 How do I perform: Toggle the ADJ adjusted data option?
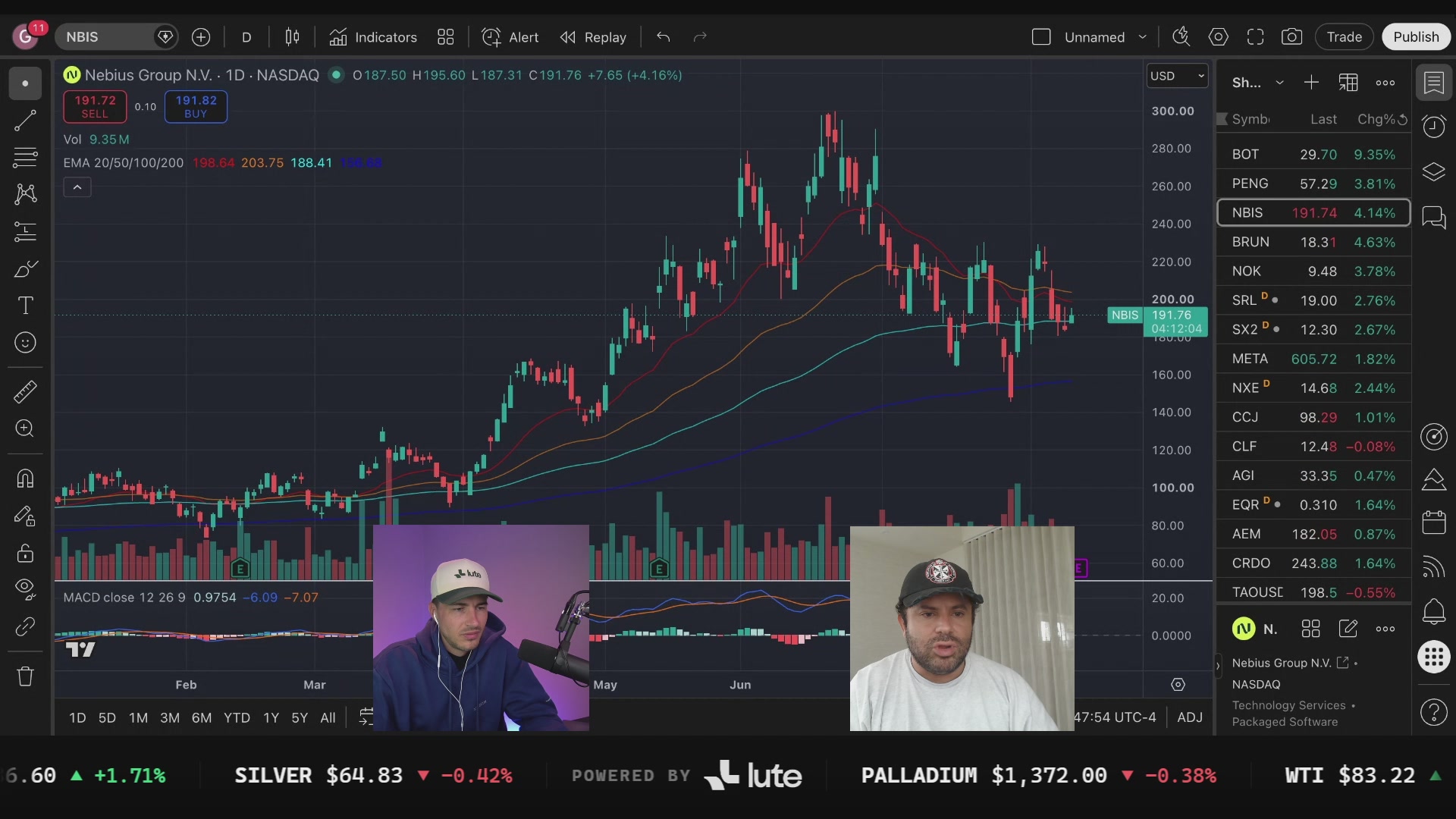pos(1190,717)
